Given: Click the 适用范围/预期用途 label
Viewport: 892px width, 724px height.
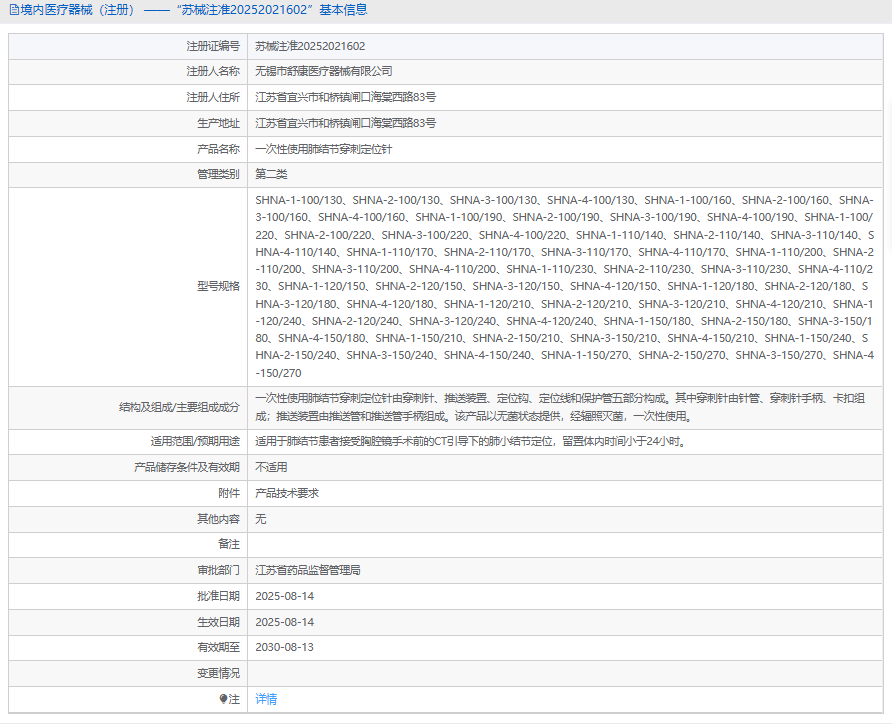Looking at the screenshot, I should 195,441.
